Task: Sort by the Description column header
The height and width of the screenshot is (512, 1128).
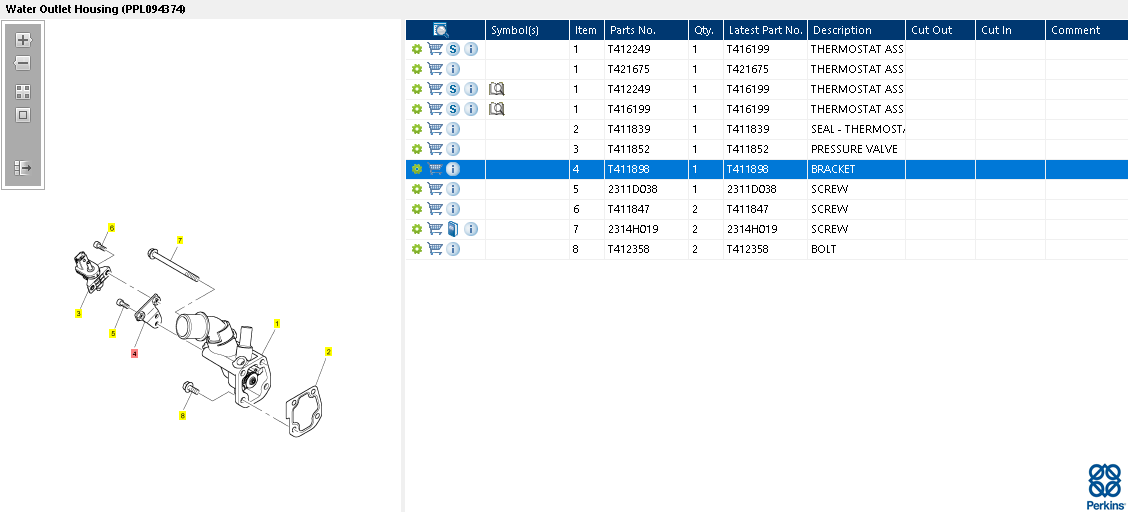Action: point(856,30)
